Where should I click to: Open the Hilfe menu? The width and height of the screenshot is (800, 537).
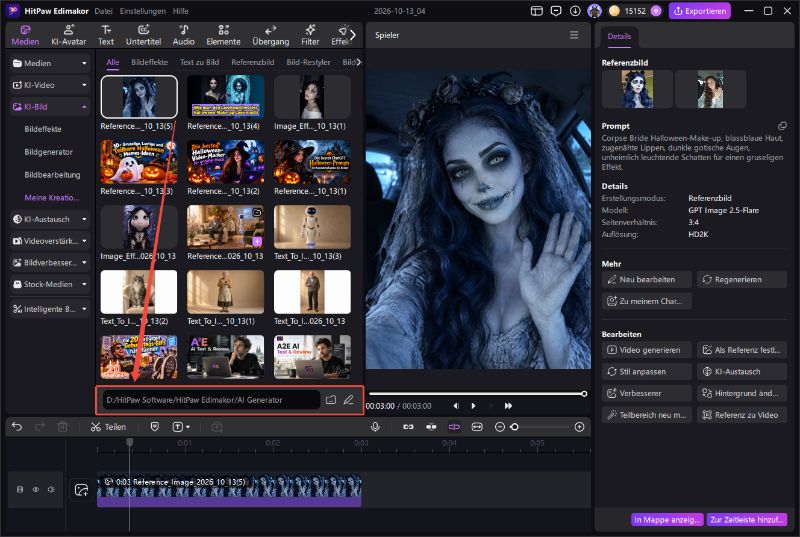point(181,11)
